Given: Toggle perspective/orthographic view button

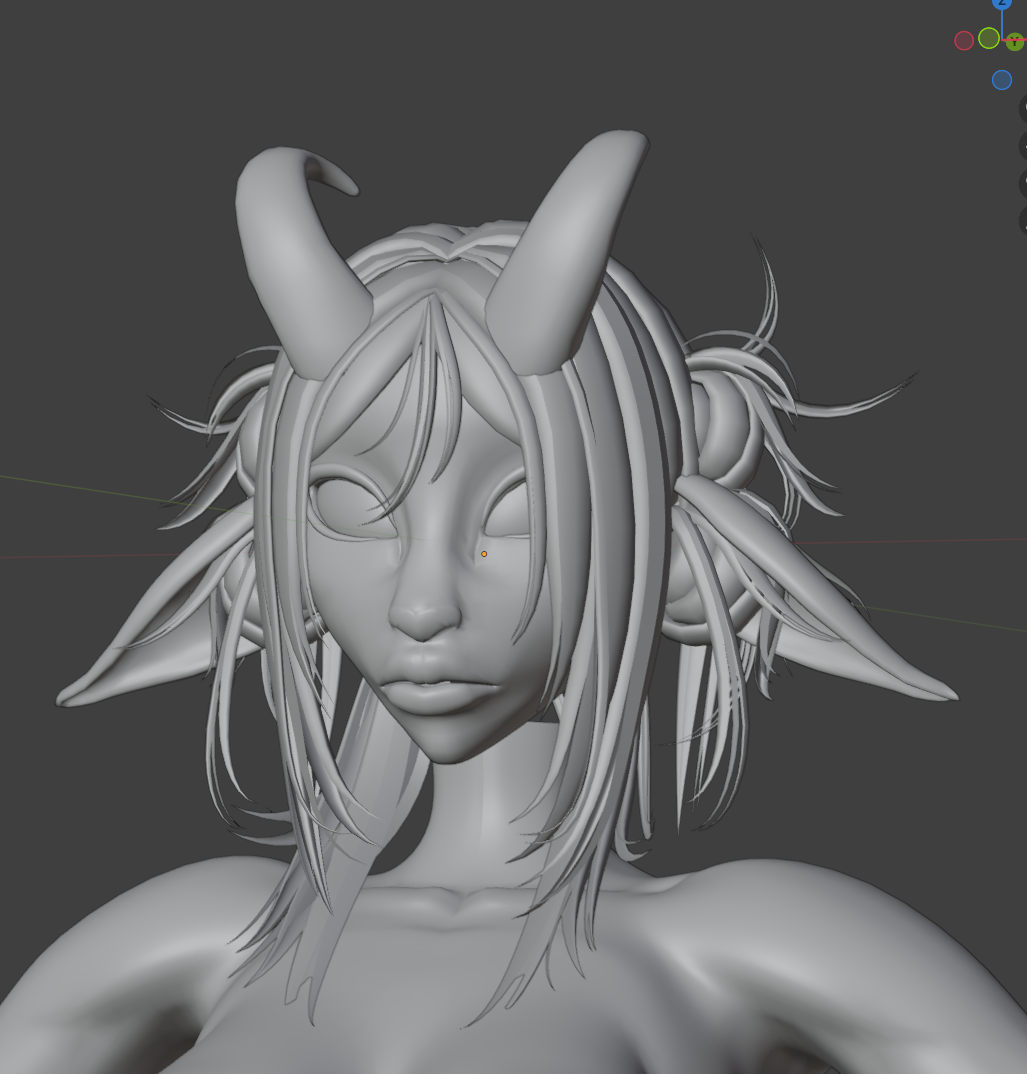Looking at the screenshot, I should pyautogui.click(x=1023, y=220).
